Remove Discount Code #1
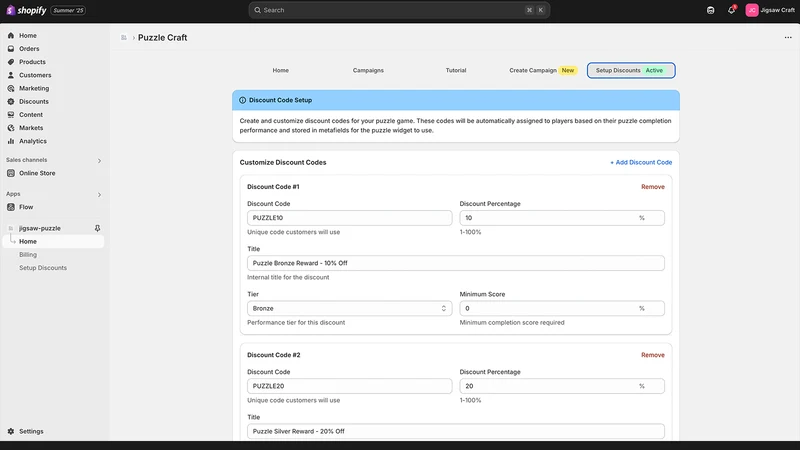Screen dimensions: 800x450 tap(653, 187)
